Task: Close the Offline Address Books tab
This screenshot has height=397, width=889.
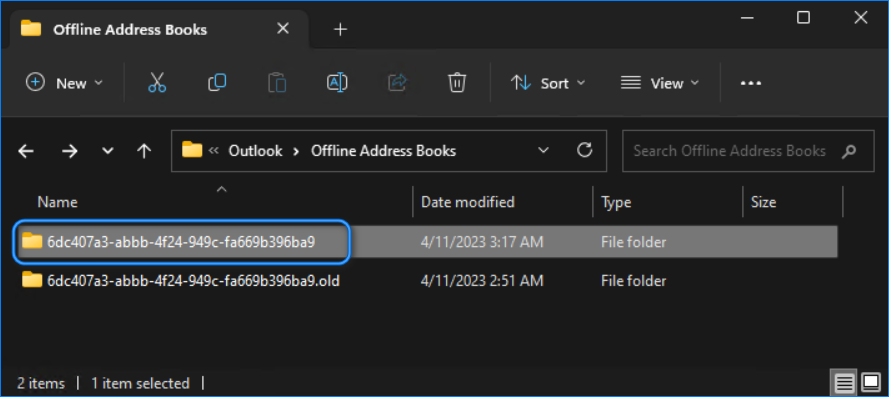Action: click(282, 28)
